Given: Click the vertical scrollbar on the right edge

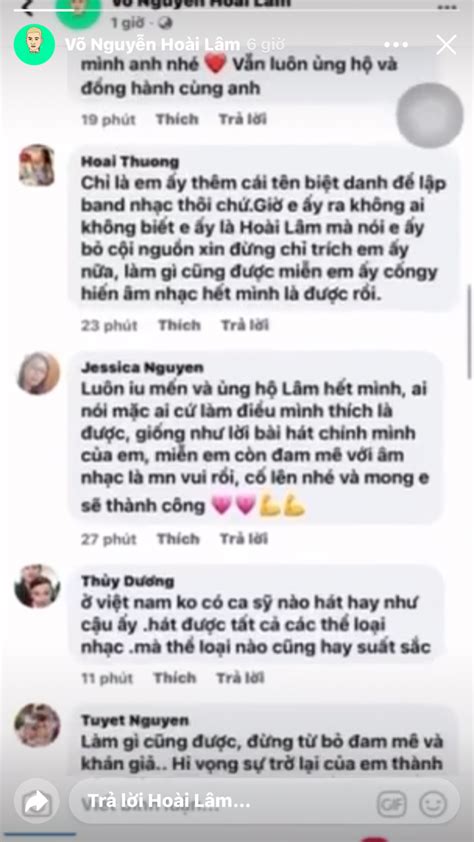Looking at the screenshot, I should [470, 332].
